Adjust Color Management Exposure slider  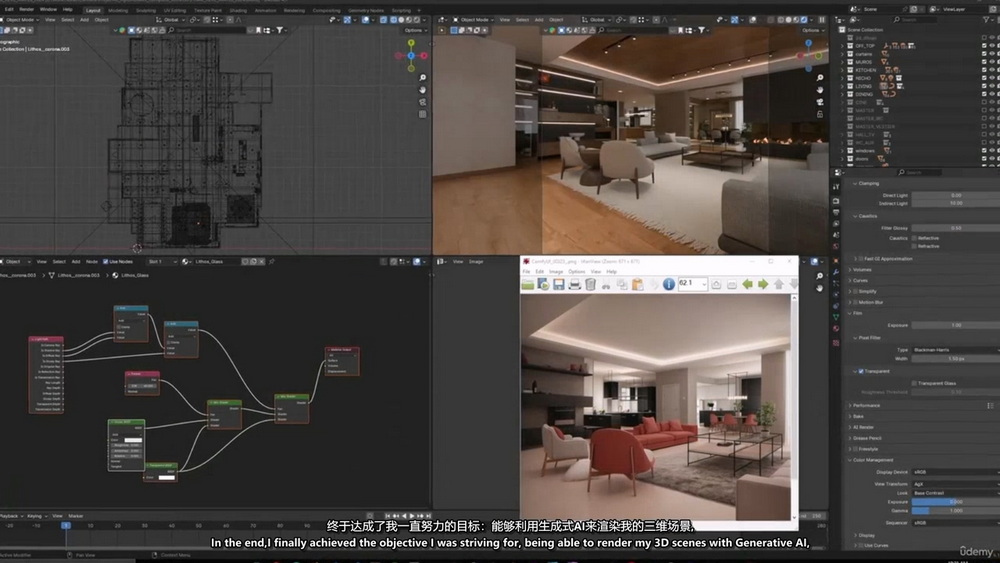[955, 502]
